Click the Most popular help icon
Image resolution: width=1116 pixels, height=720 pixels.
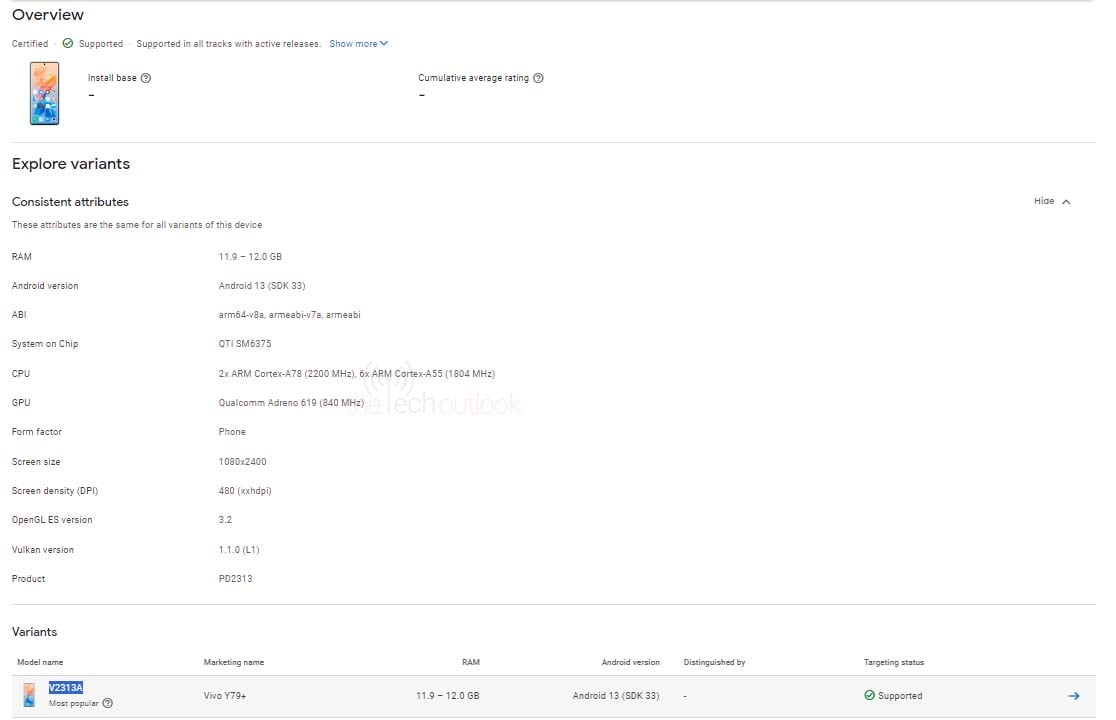pos(108,703)
